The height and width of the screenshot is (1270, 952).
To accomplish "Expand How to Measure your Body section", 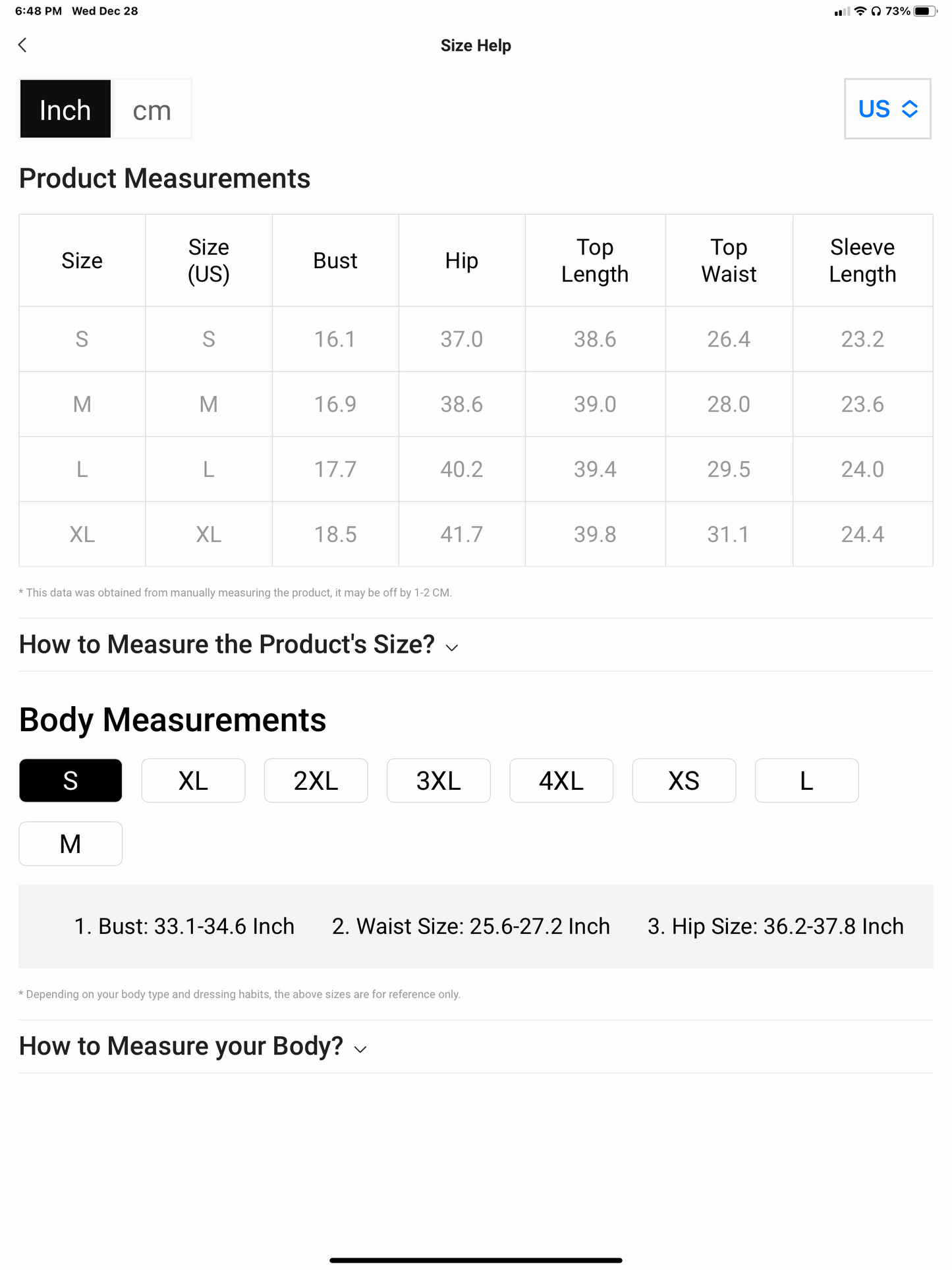I will (x=193, y=1046).
